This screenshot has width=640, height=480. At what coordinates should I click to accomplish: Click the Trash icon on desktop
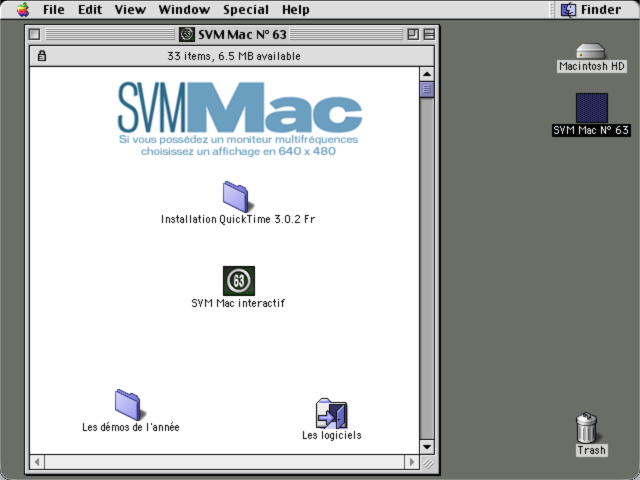click(587, 427)
